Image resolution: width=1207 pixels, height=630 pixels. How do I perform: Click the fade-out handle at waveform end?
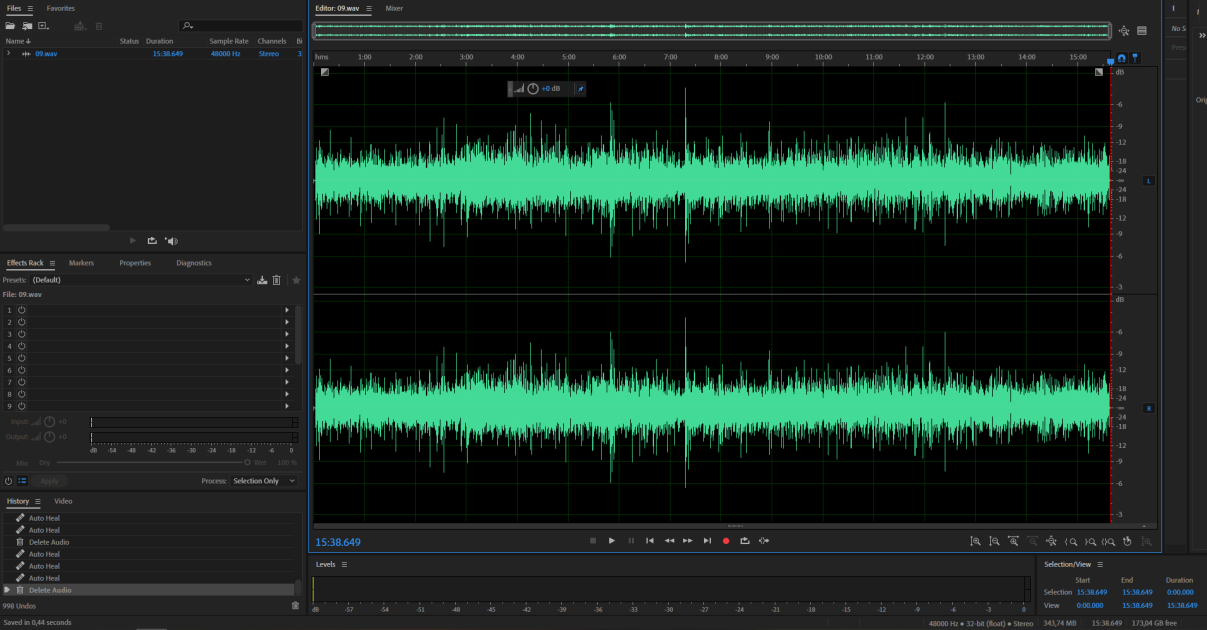pyautogui.click(x=1099, y=72)
